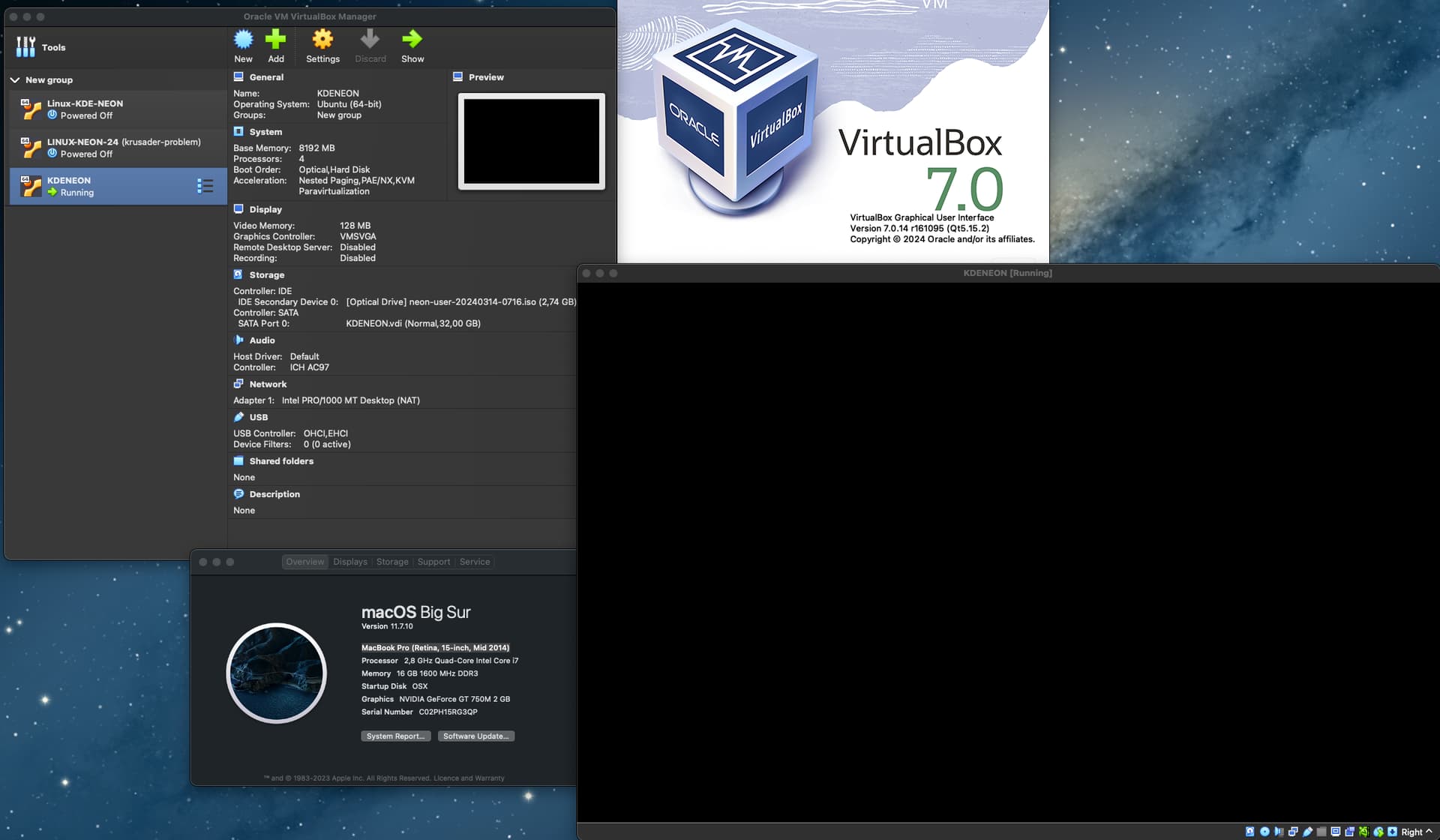Switch to Displays tab in About This Mac
The width and height of the screenshot is (1440, 840).
[350, 562]
